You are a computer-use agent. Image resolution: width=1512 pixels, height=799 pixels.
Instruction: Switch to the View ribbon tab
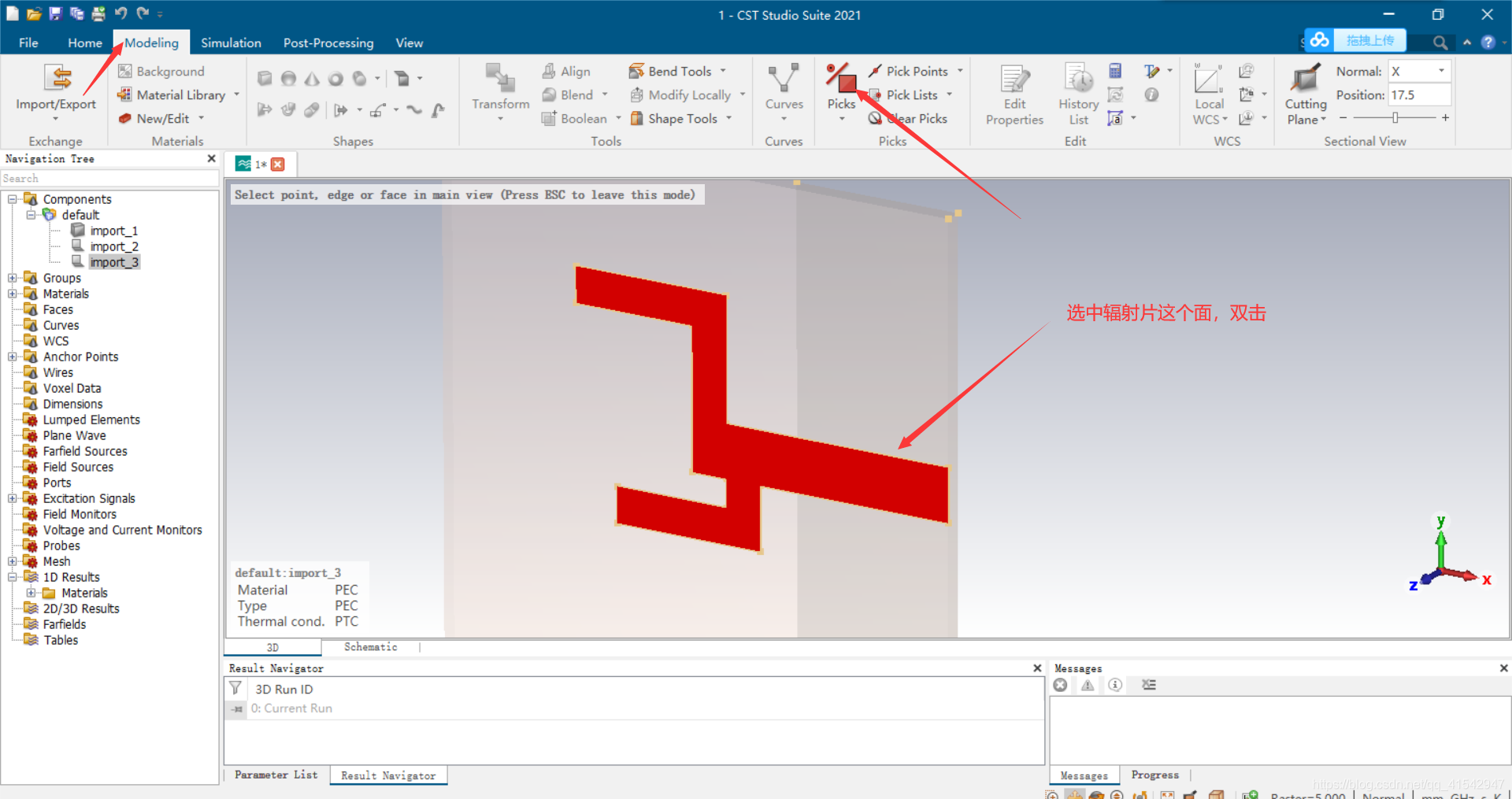point(409,43)
